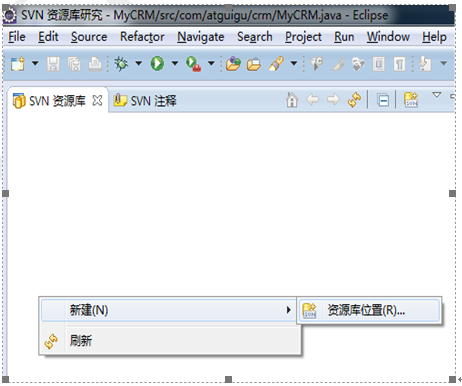Click the Mark Occurrences pencil icon
The height and width of the screenshot is (386, 462).
(x=337, y=64)
